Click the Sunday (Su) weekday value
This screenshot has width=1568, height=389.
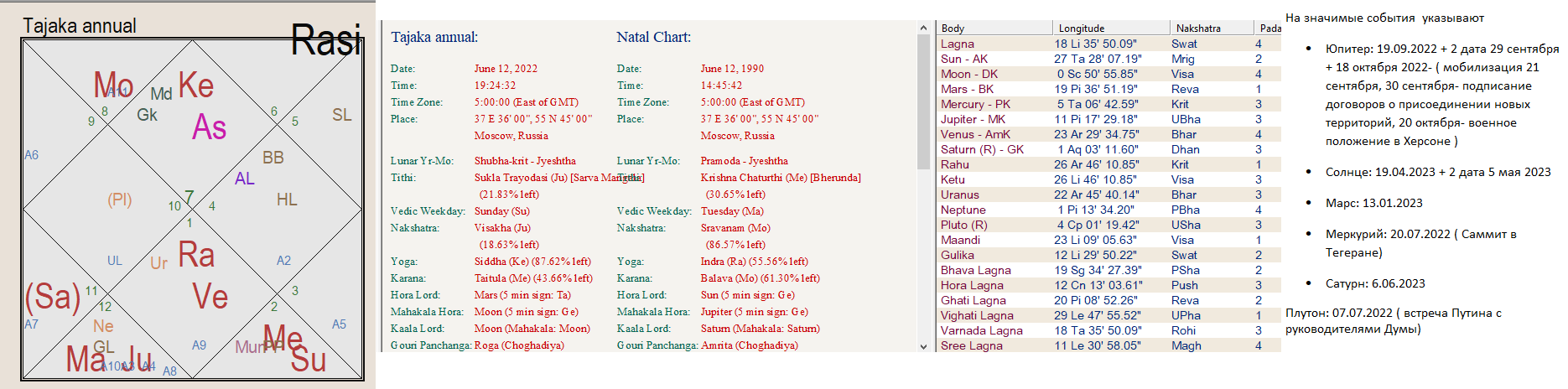coord(502,211)
